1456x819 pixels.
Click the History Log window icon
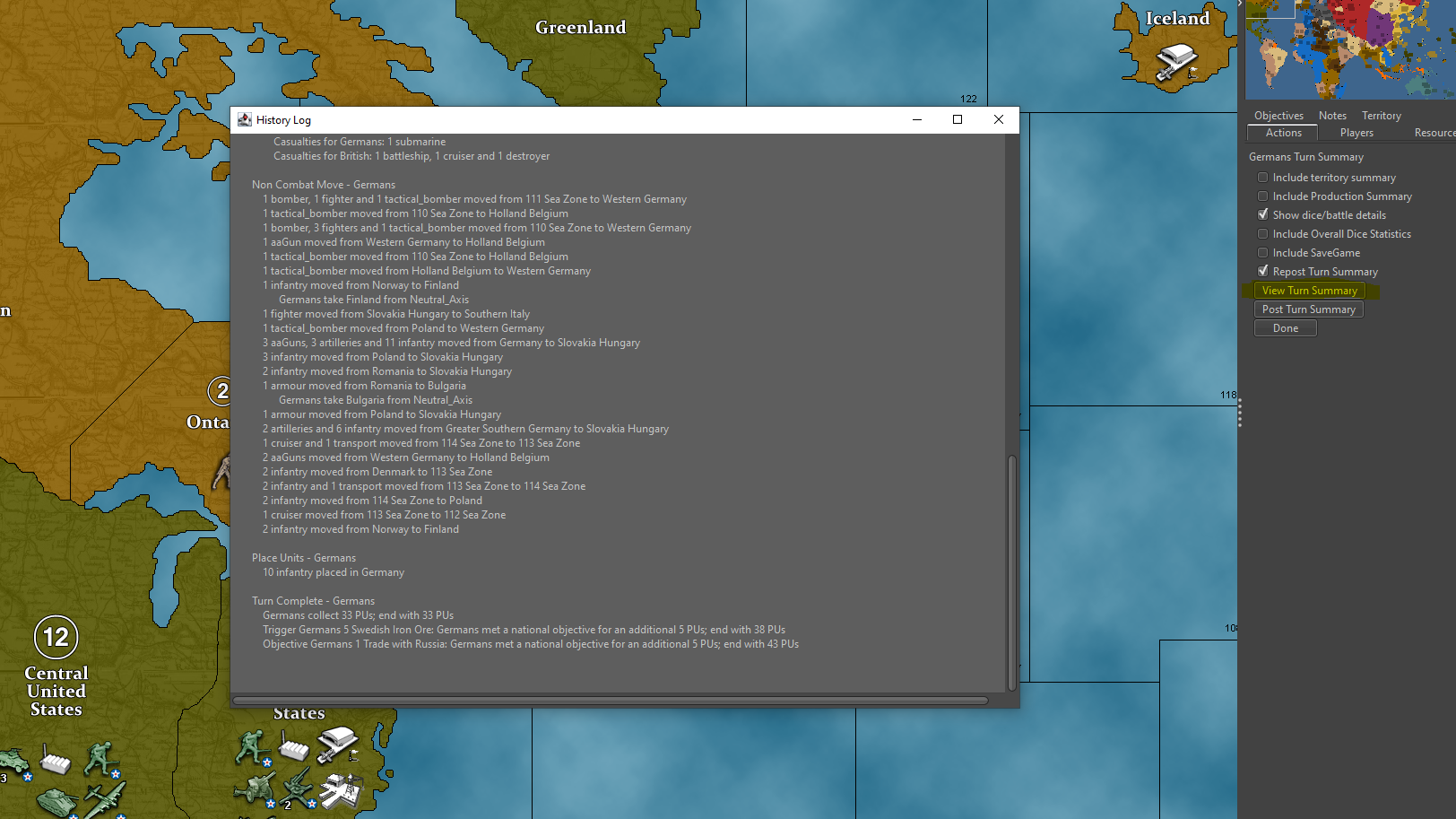[x=245, y=120]
